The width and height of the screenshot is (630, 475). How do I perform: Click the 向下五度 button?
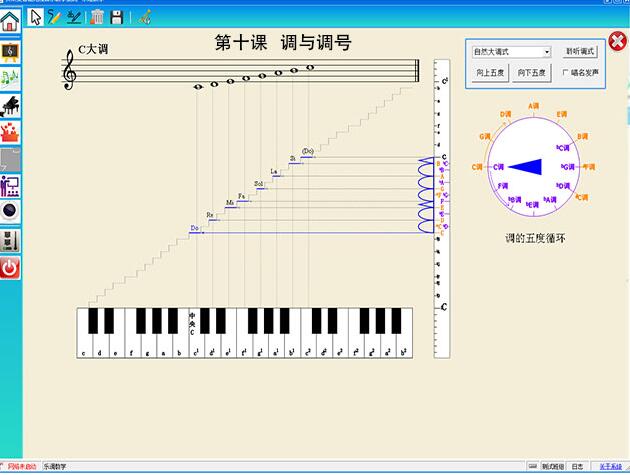[x=530, y=72]
